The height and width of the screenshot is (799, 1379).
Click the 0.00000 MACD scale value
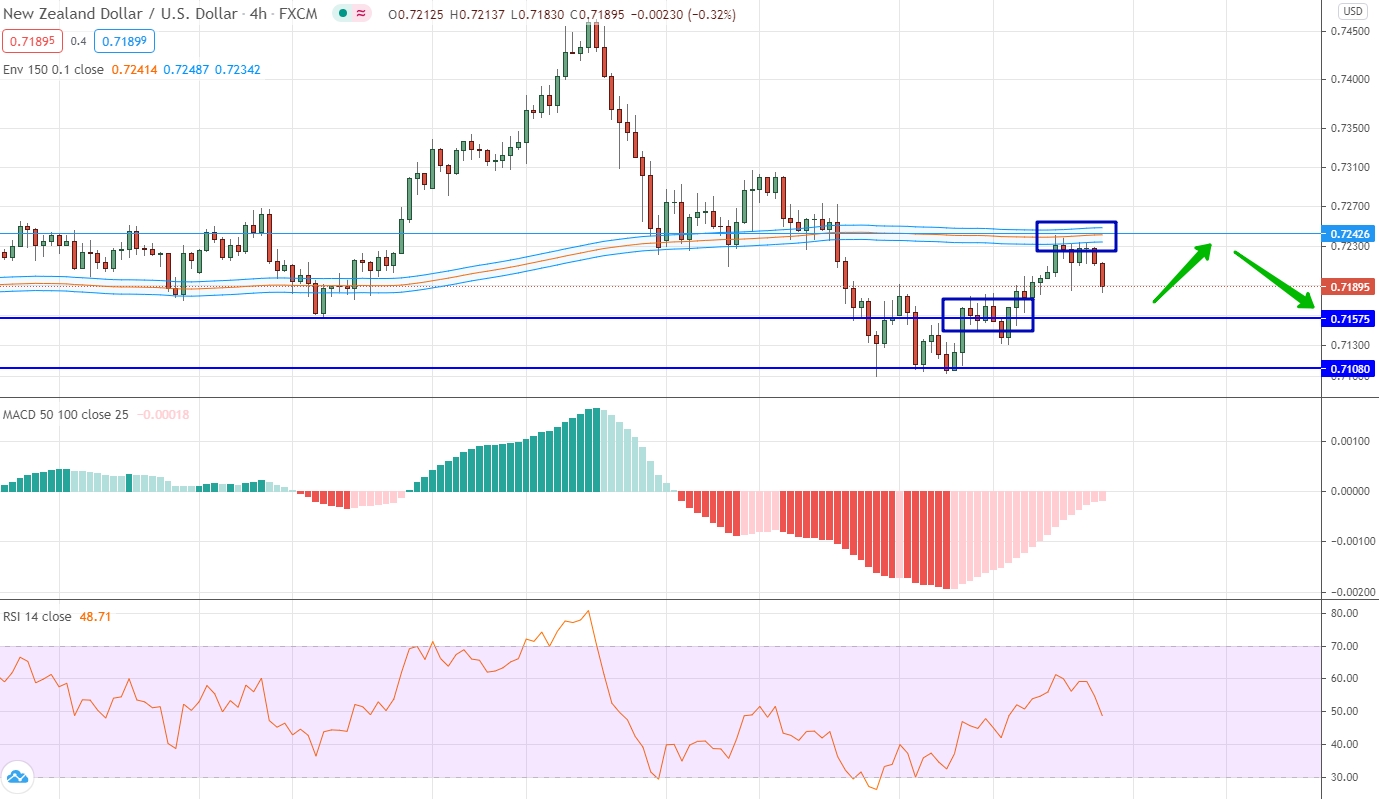pyautogui.click(x=1351, y=491)
